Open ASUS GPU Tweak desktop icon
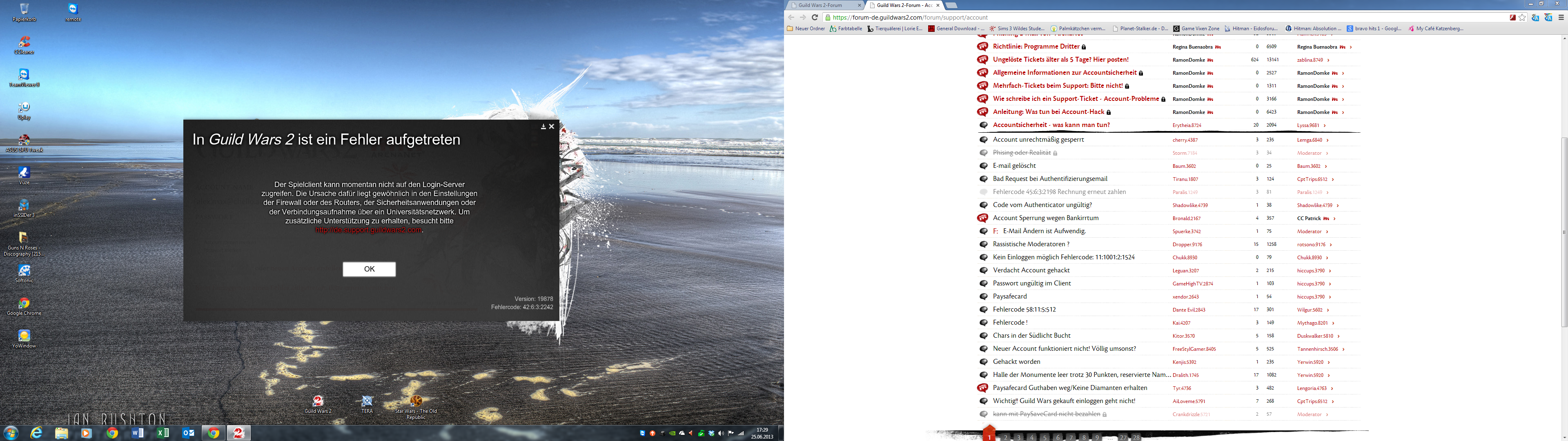Image resolution: width=1568 pixels, height=441 pixels. click(x=24, y=143)
